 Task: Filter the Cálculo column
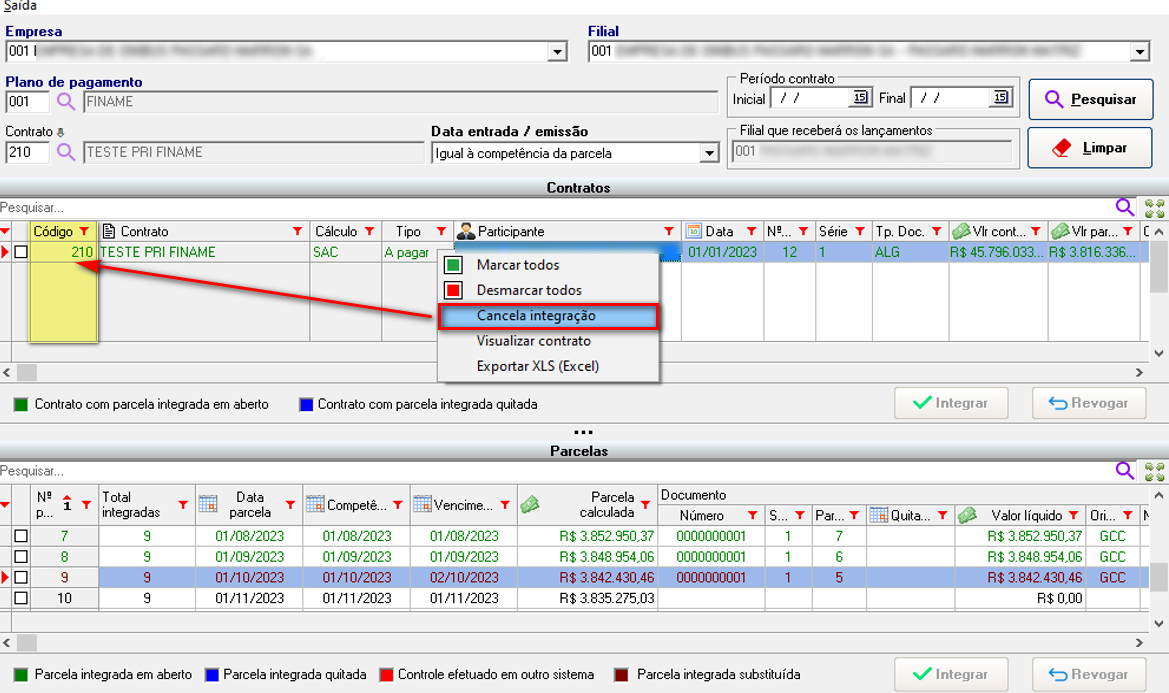pyautogui.click(x=370, y=231)
